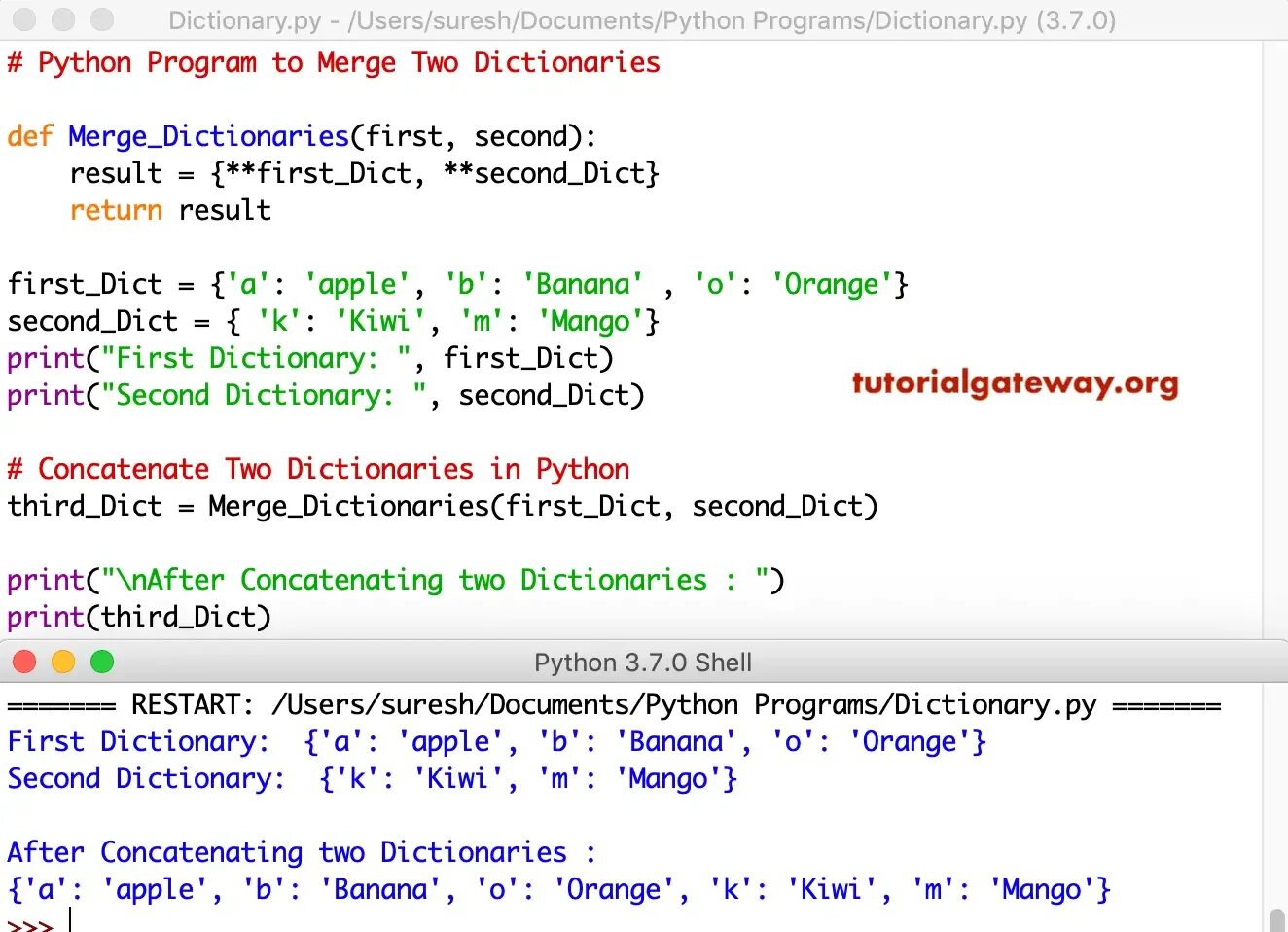Zoom the Python Shell with green button
Image resolution: width=1288 pixels, height=932 pixels.
click(102, 663)
